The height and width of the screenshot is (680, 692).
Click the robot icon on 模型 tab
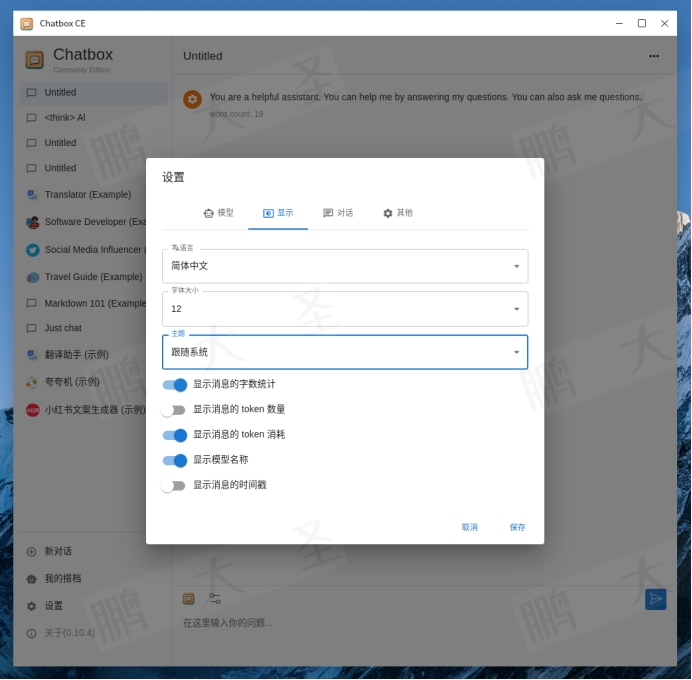pos(208,214)
